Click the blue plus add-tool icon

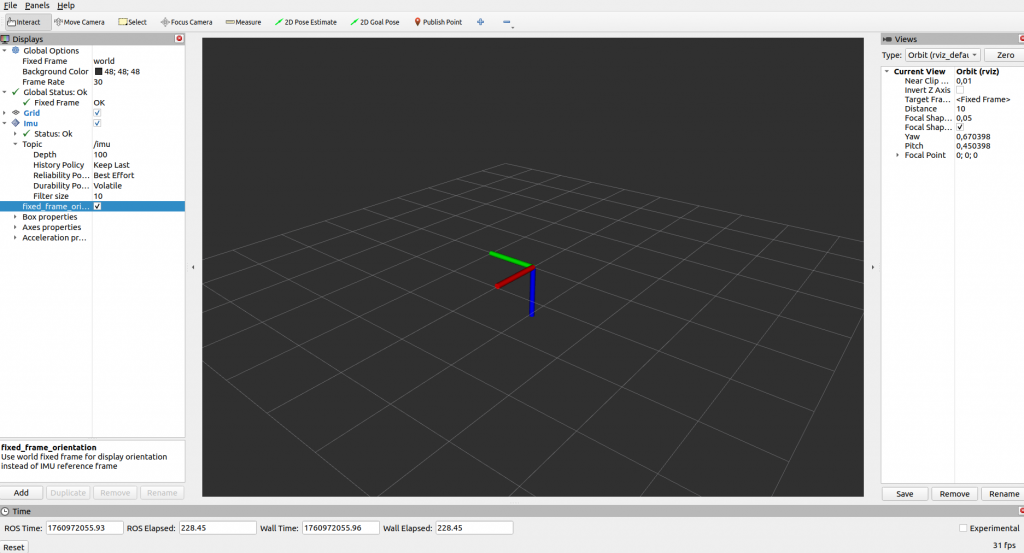pos(481,22)
